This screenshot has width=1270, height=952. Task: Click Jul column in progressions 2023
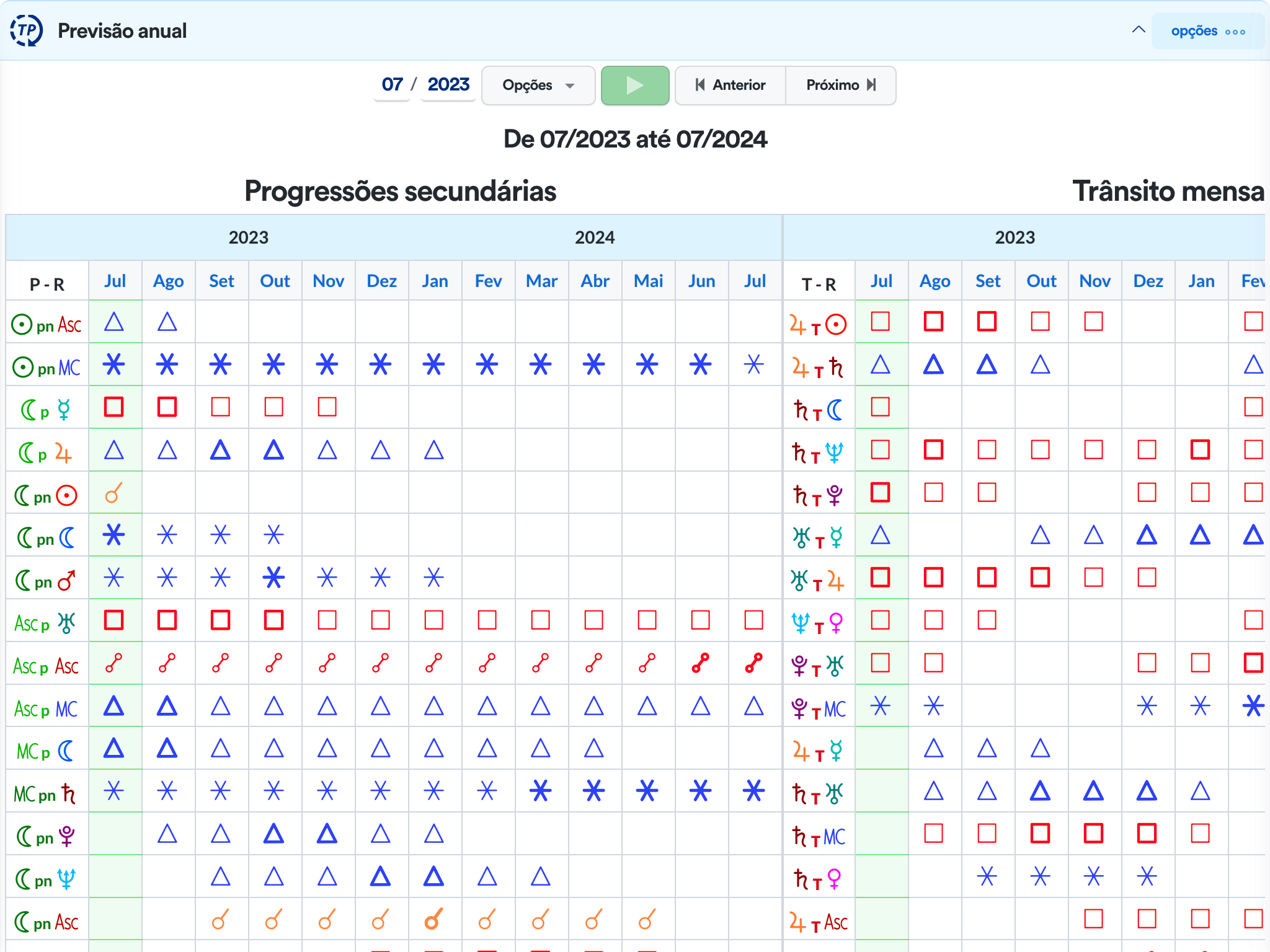(115, 281)
